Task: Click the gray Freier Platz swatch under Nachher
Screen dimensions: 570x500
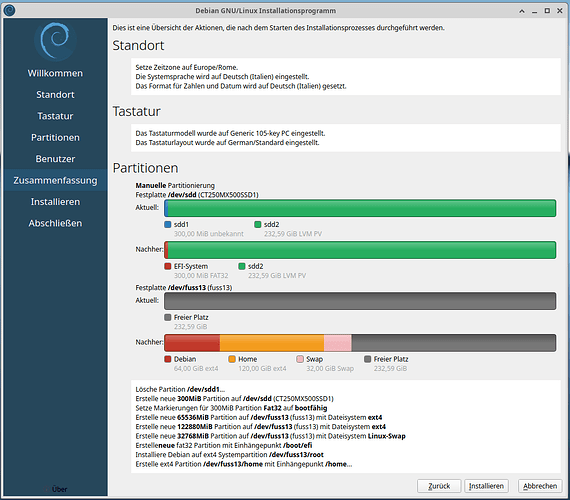Action: tap(368, 359)
